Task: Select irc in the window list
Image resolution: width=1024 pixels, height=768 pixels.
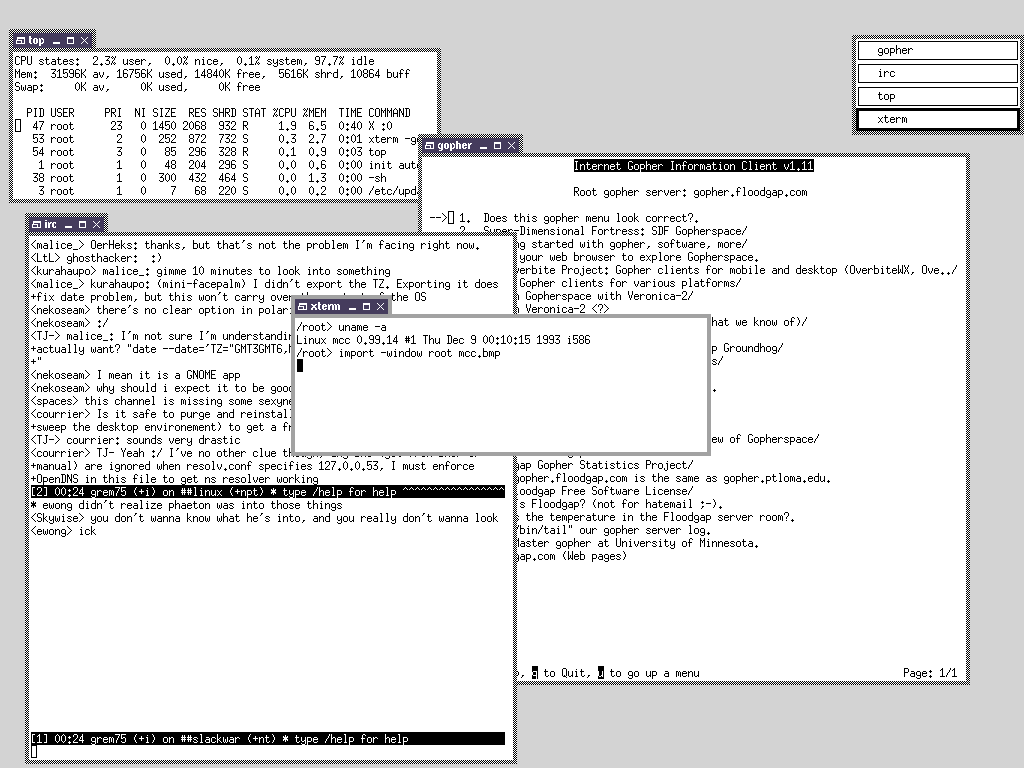Action: click(x=937, y=73)
